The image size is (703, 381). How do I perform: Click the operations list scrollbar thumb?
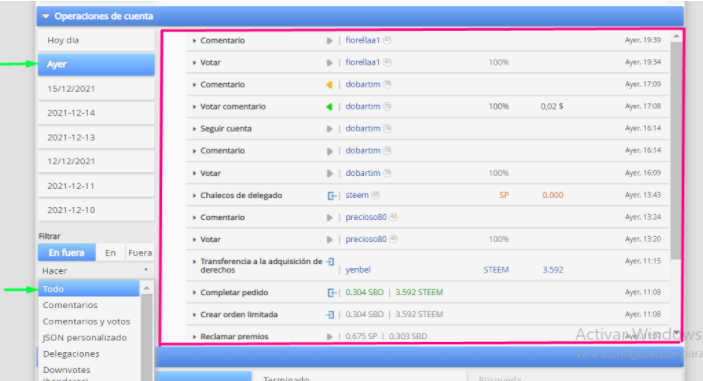(x=676, y=150)
